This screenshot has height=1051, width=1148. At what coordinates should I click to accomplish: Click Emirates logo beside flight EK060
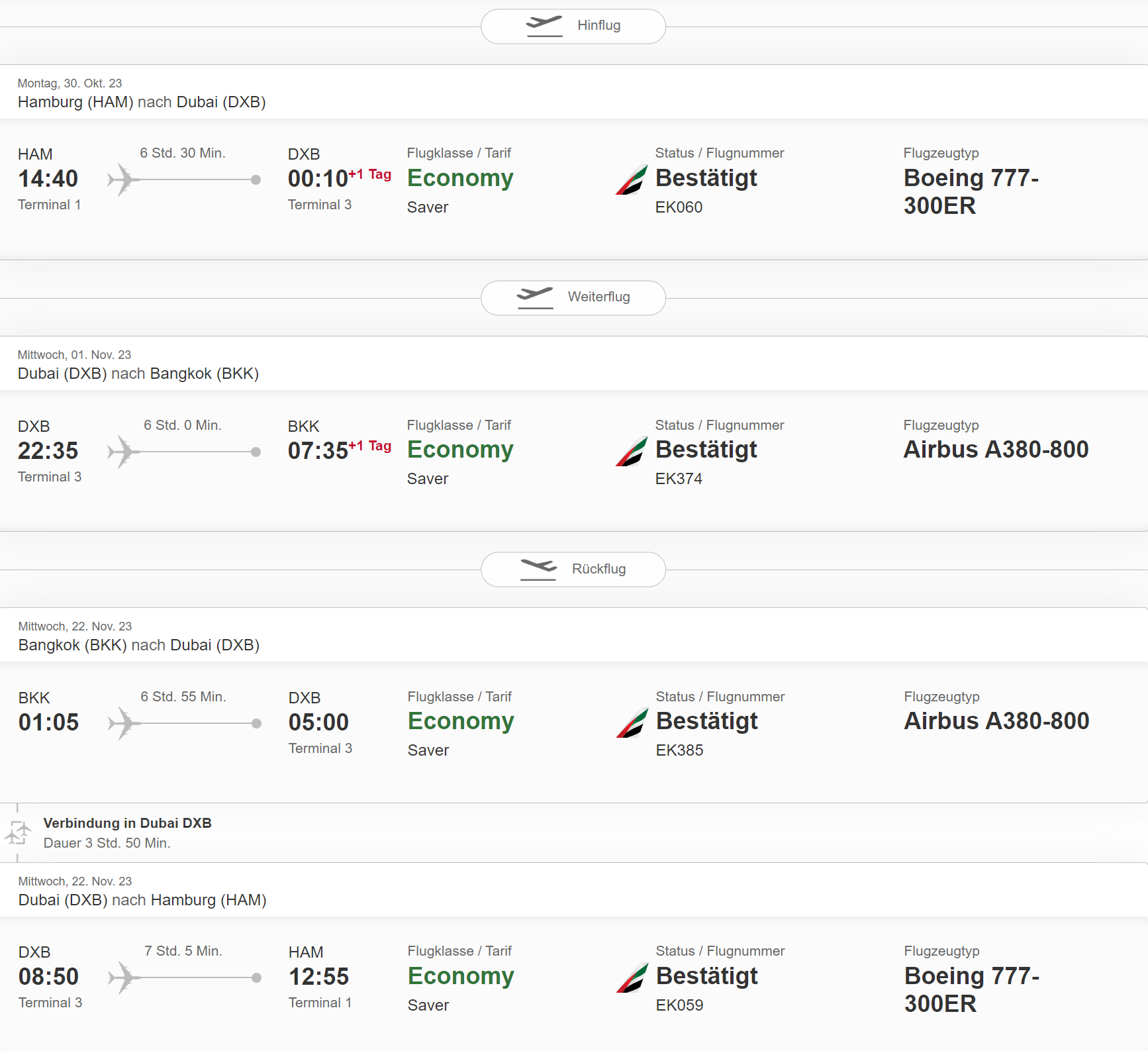point(632,179)
